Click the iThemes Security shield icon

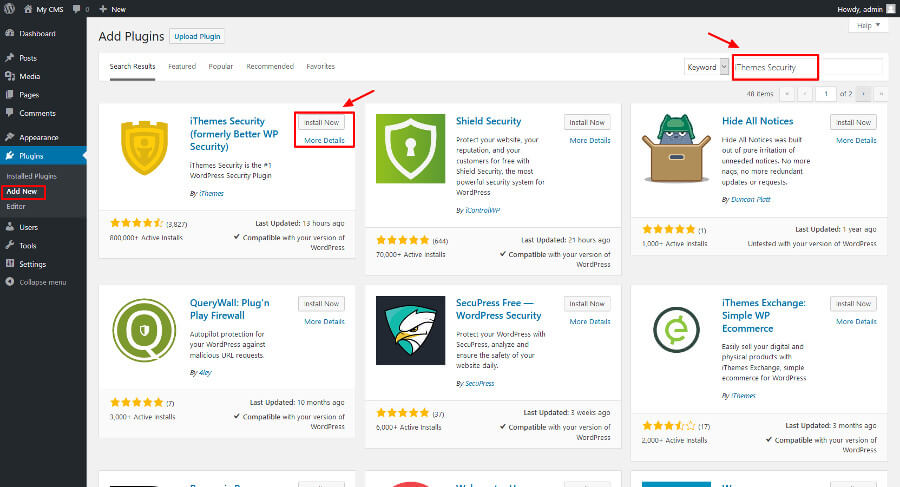click(144, 148)
